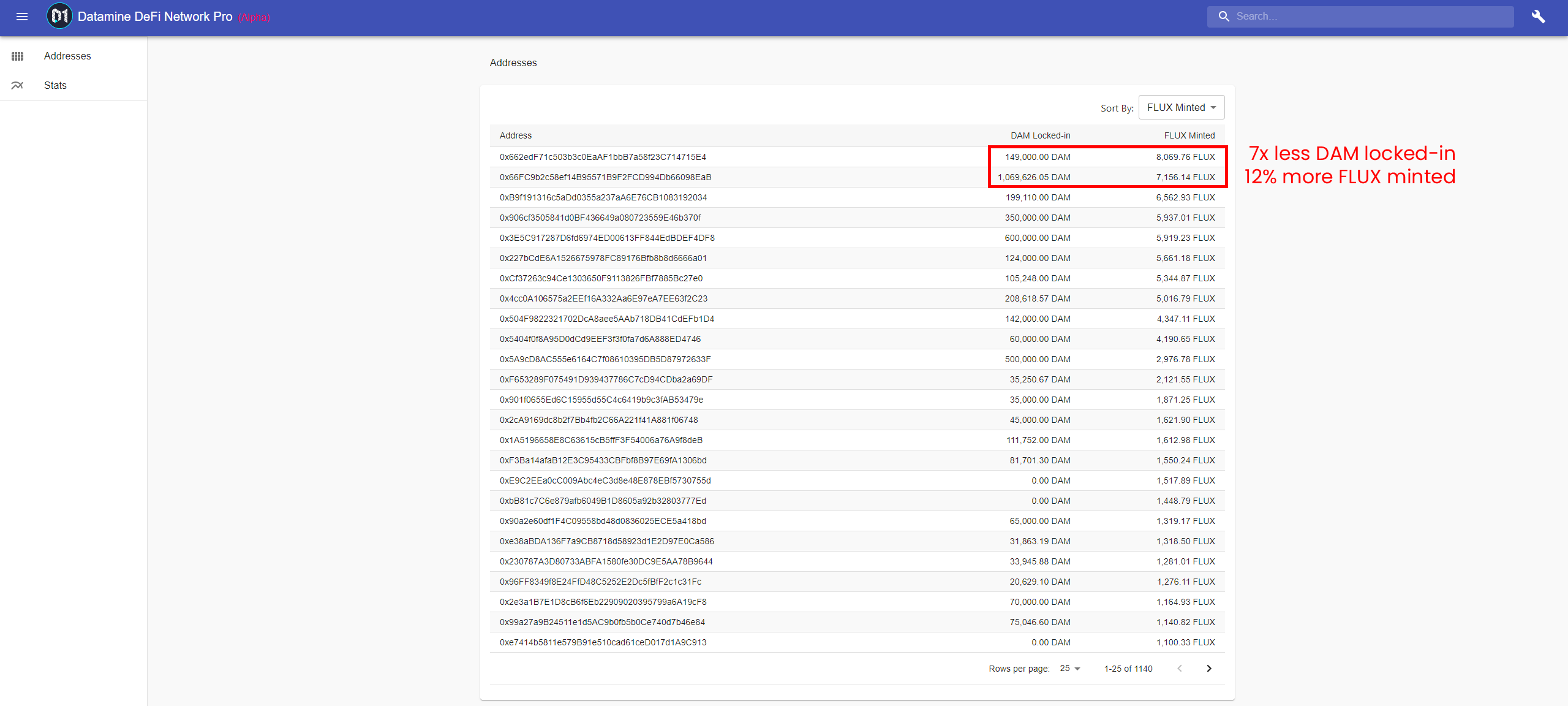
Task: Select address 0x2e3a1B7E1D8cB6f6Eb22909020395799a6A19cF8
Action: click(x=603, y=602)
